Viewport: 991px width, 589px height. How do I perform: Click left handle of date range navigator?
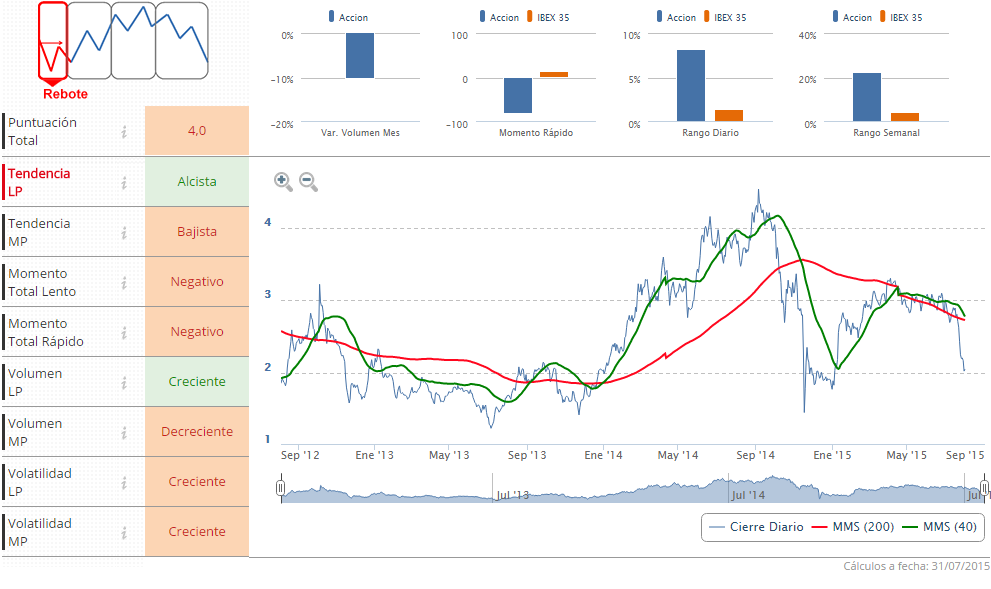[x=281, y=488]
